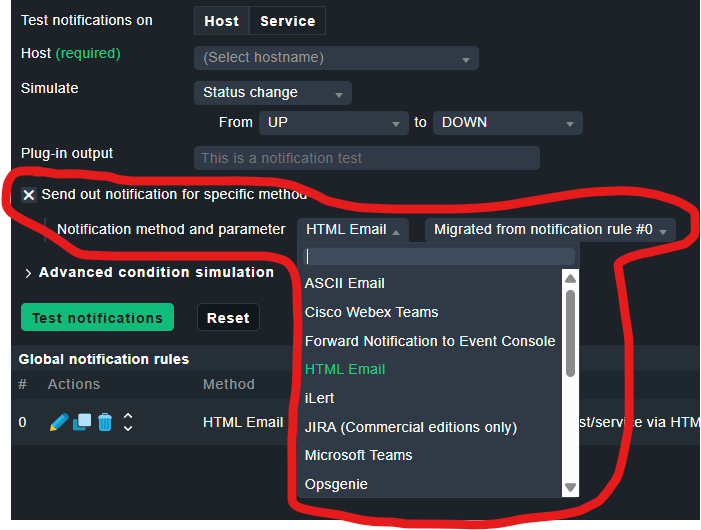Click the scroll-down arrow in the method list
The height and width of the screenshot is (530, 701).
click(x=570, y=487)
